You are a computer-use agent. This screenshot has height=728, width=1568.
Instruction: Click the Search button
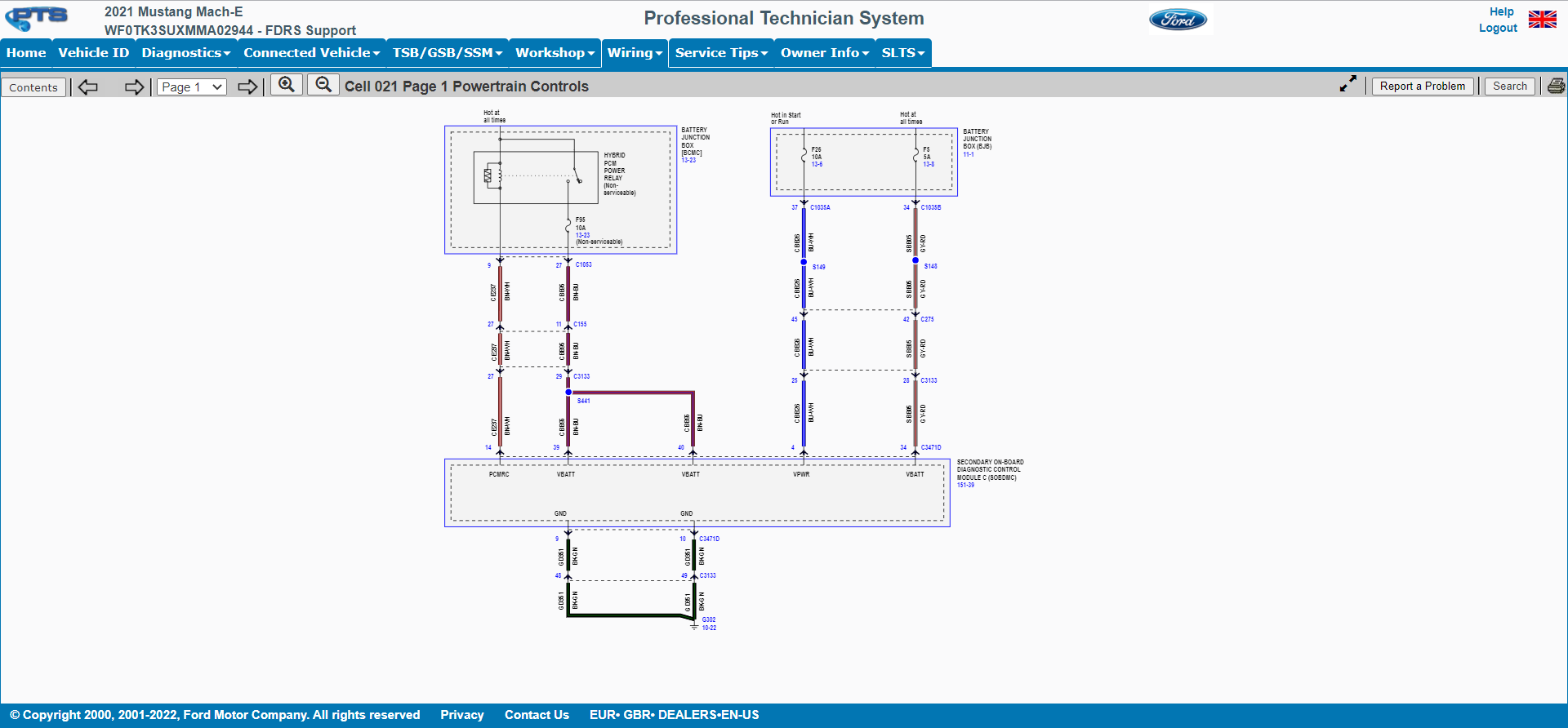point(1509,86)
